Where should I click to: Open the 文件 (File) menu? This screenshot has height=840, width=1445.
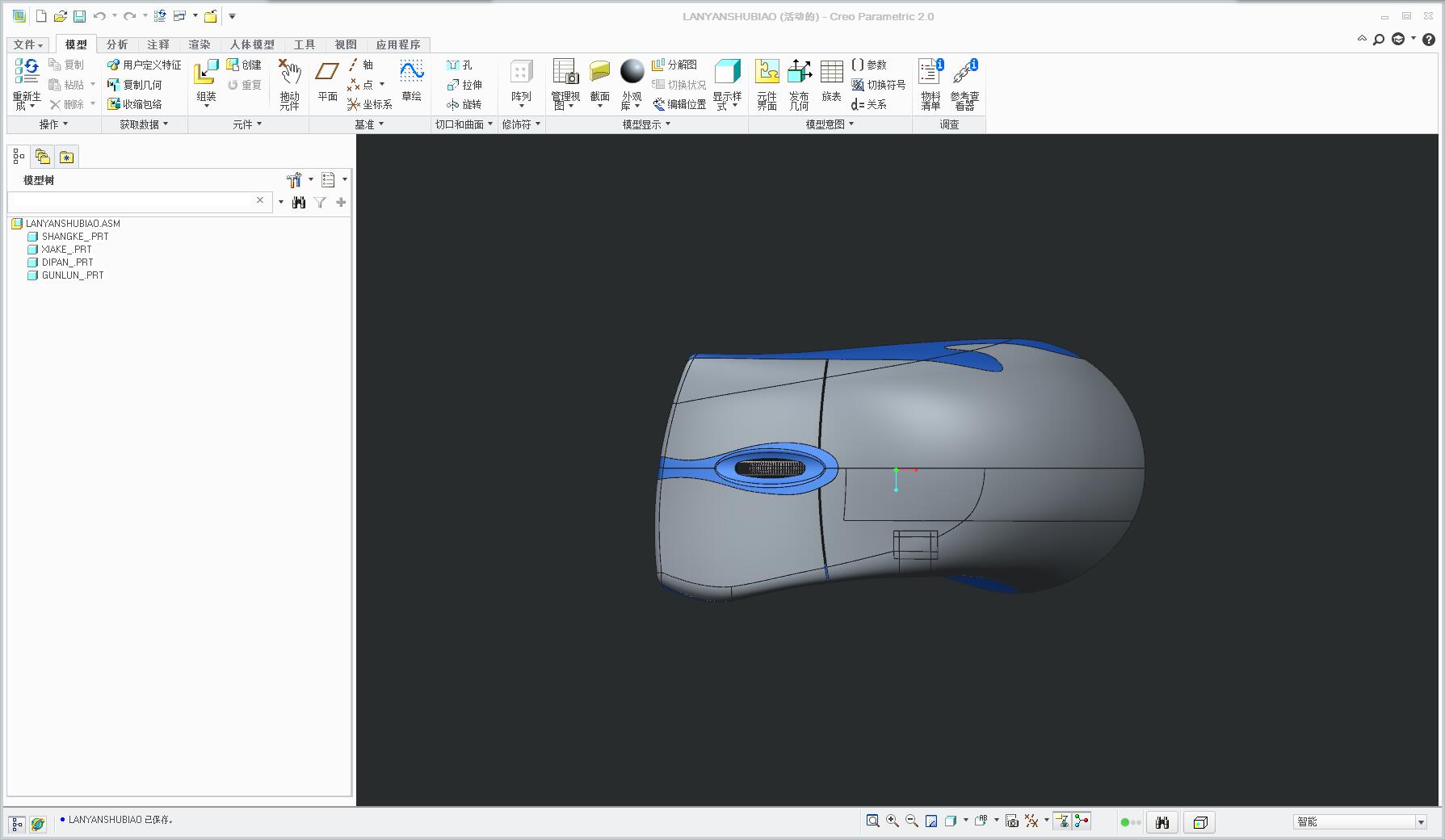click(x=27, y=44)
